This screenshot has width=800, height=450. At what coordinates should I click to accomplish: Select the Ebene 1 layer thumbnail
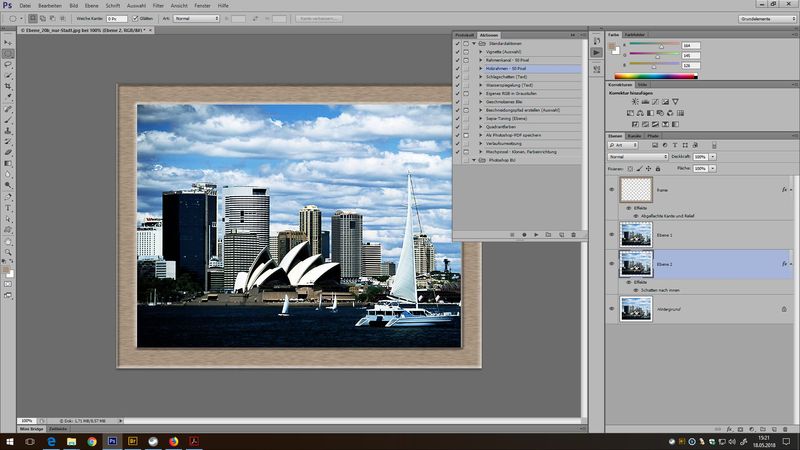point(635,235)
